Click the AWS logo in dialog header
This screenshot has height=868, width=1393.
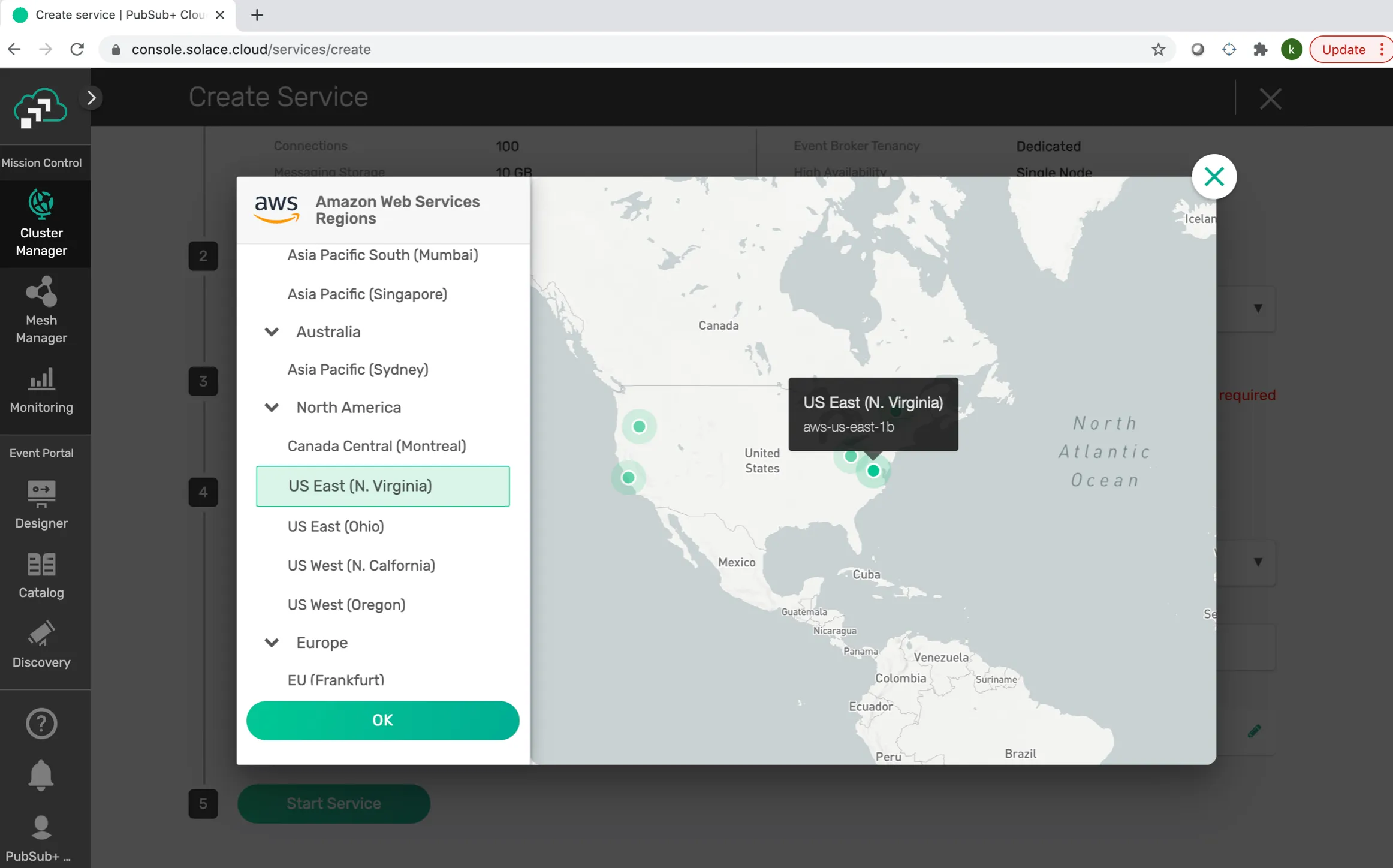(x=276, y=209)
